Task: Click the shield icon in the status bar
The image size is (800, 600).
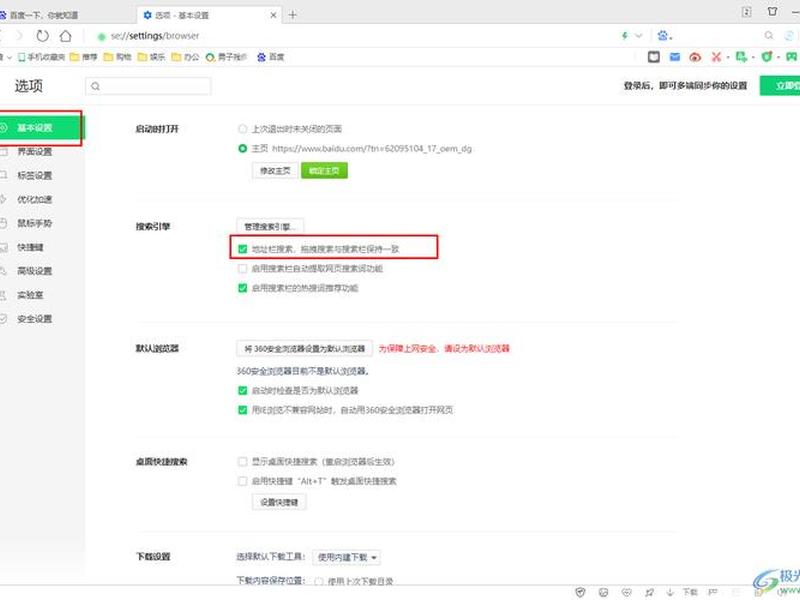Action: pos(580,592)
